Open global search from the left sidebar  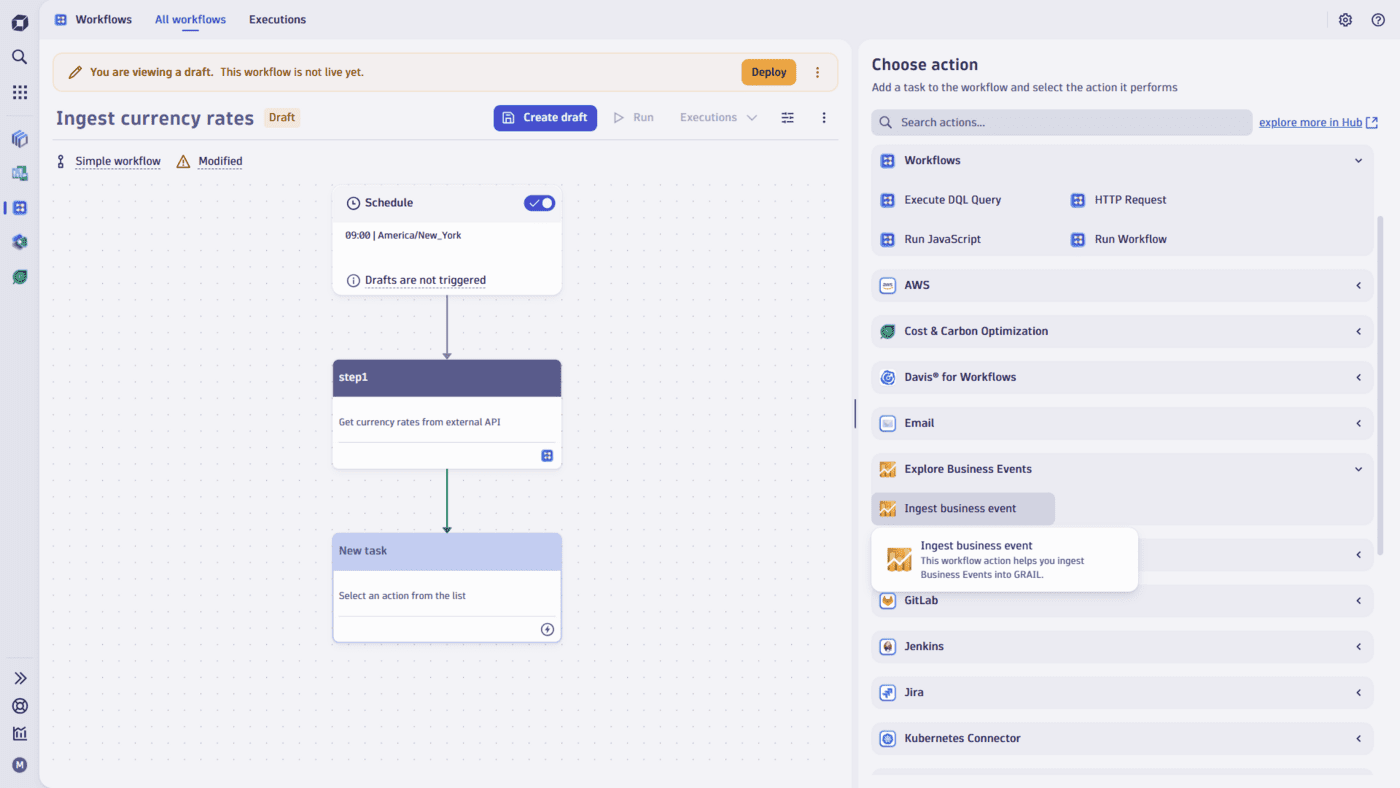(19, 57)
